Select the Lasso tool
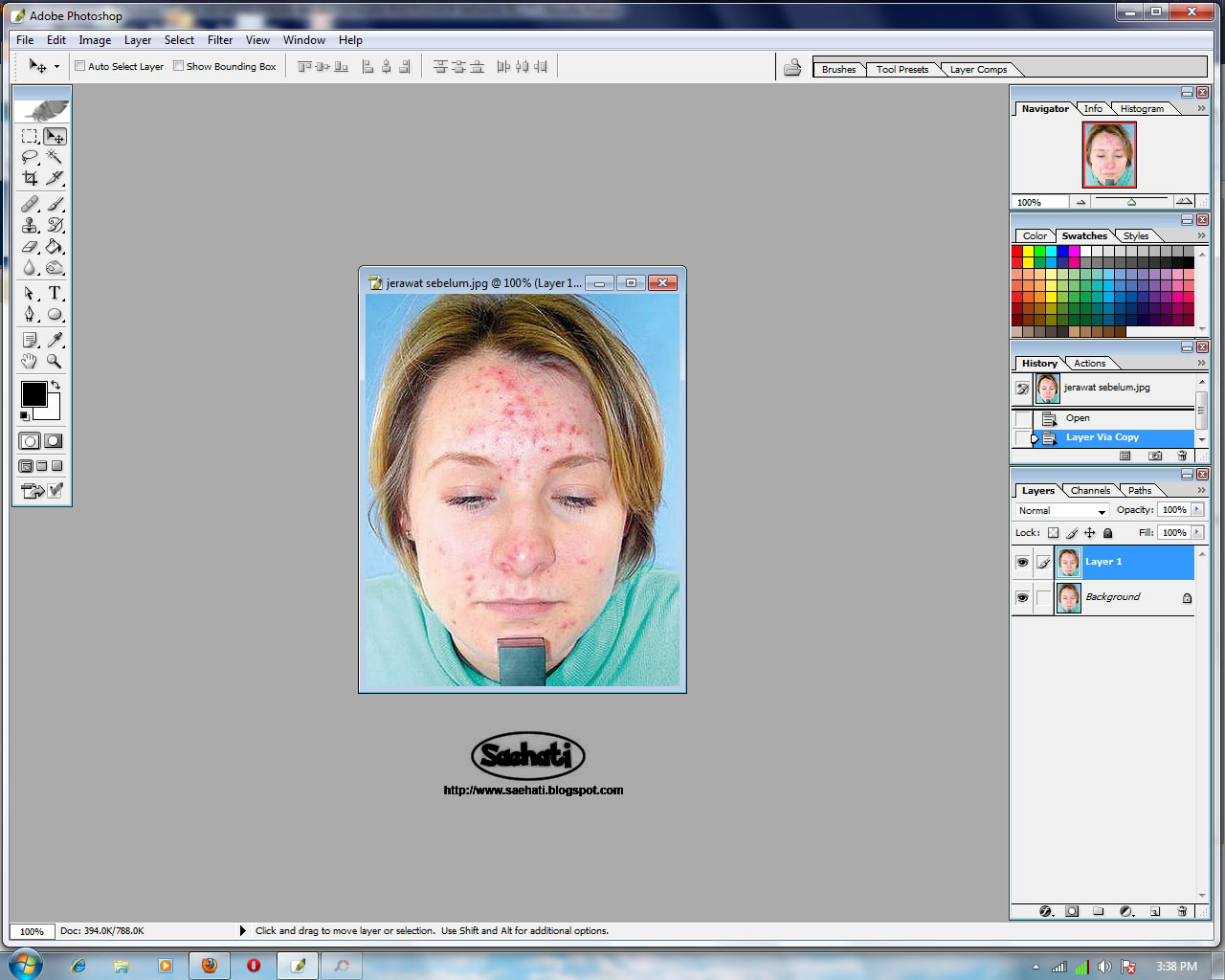Viewport: 1225px width, 980px height. coord(30,157)
